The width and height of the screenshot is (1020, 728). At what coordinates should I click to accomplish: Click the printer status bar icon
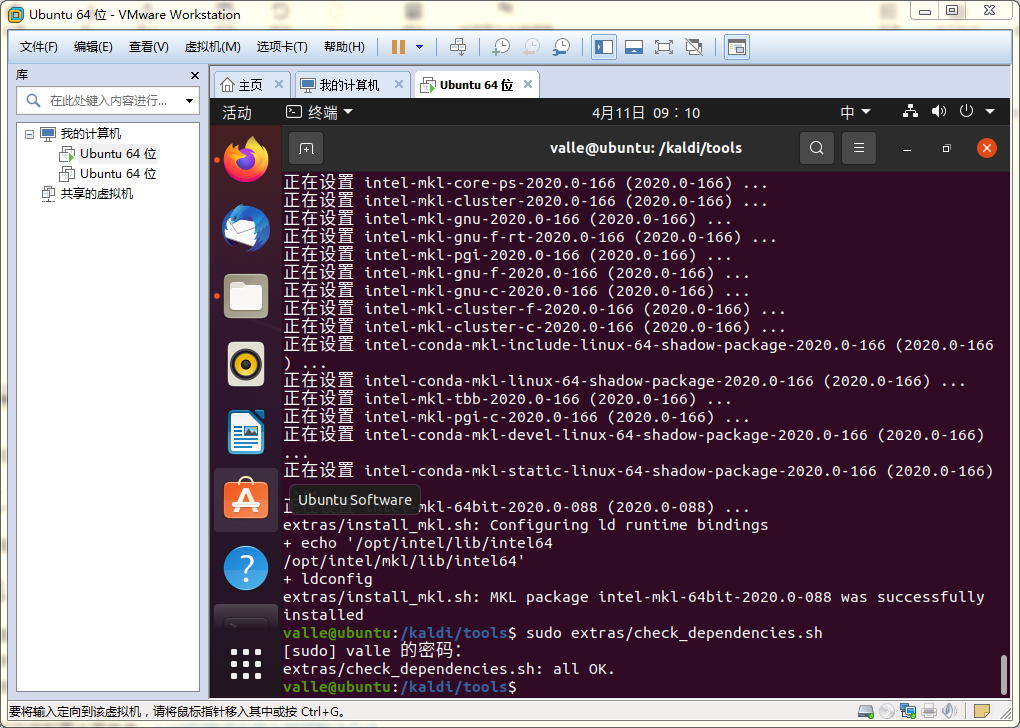tap(929, 712)
